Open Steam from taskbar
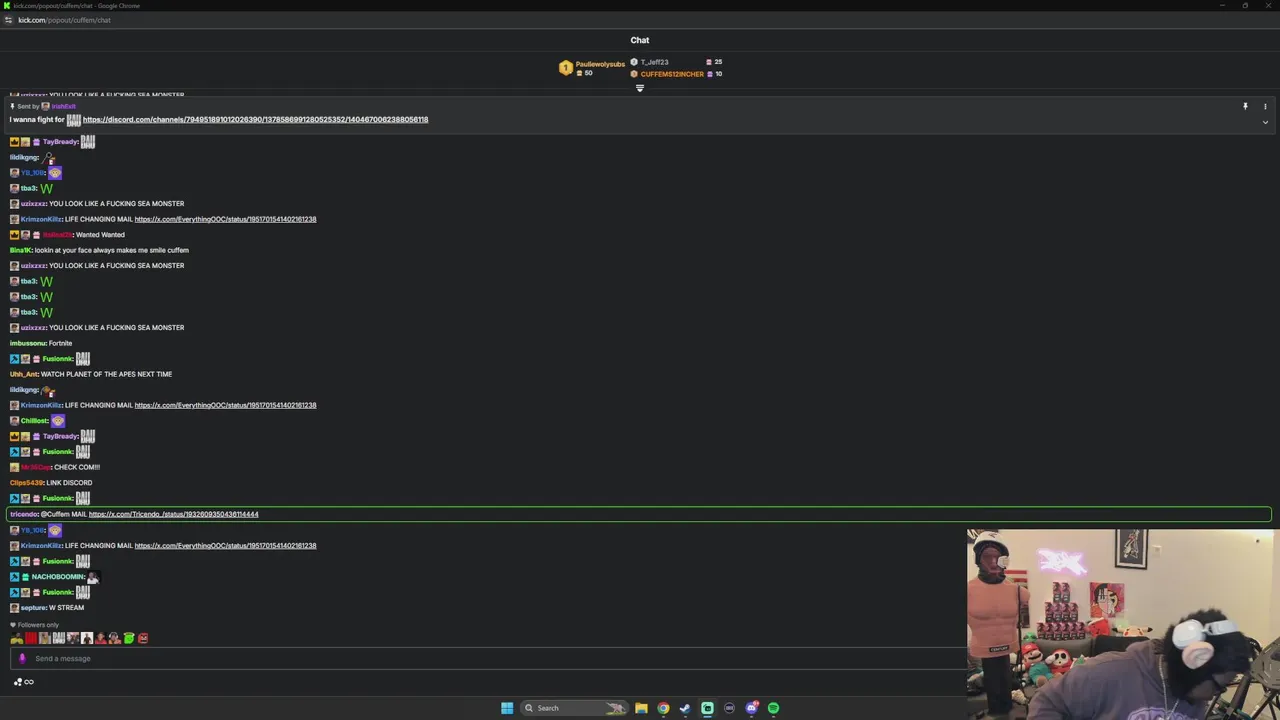 pos(685,708)
